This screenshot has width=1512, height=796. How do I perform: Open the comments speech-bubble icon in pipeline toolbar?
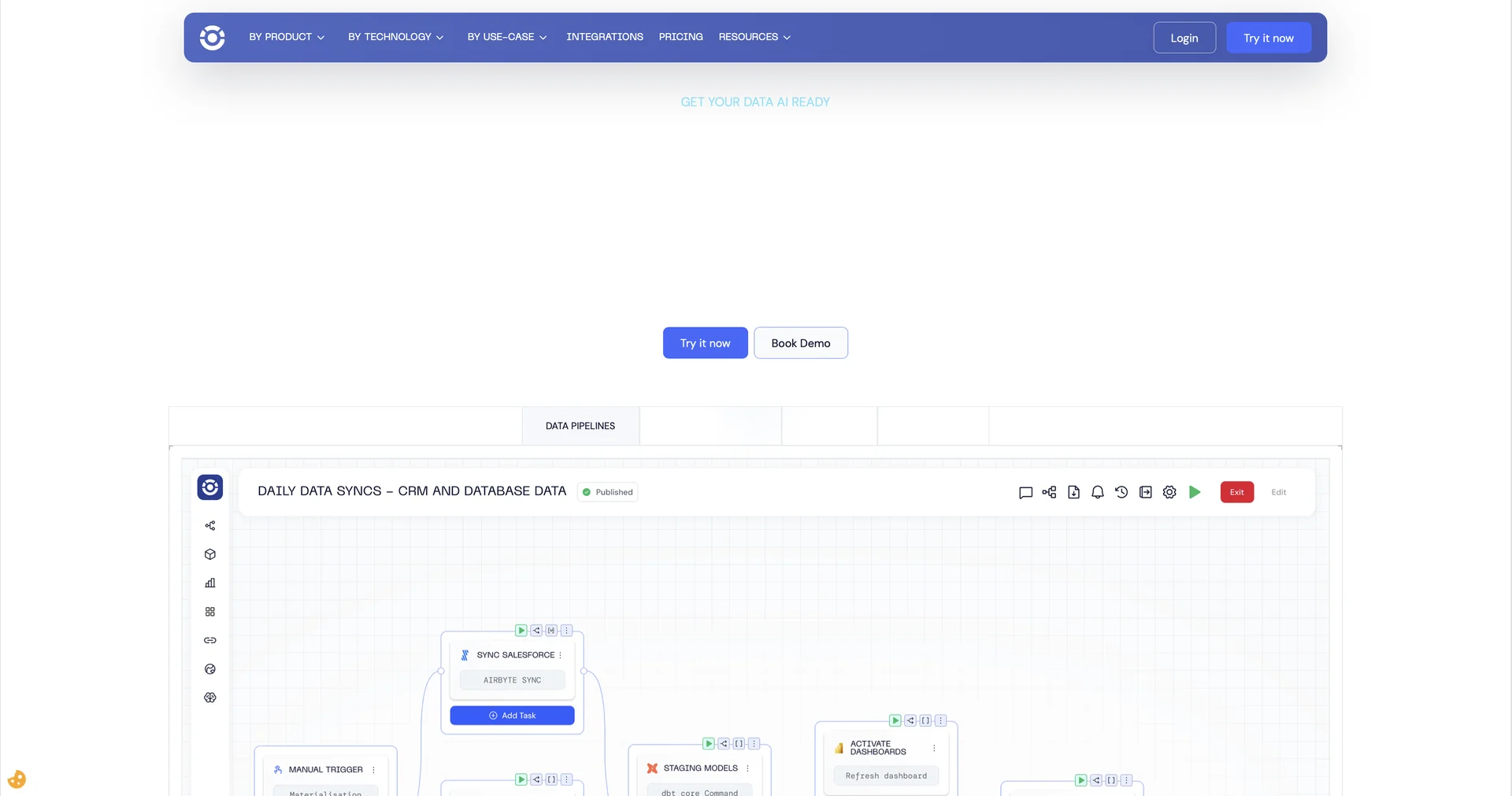point(1025,492)
